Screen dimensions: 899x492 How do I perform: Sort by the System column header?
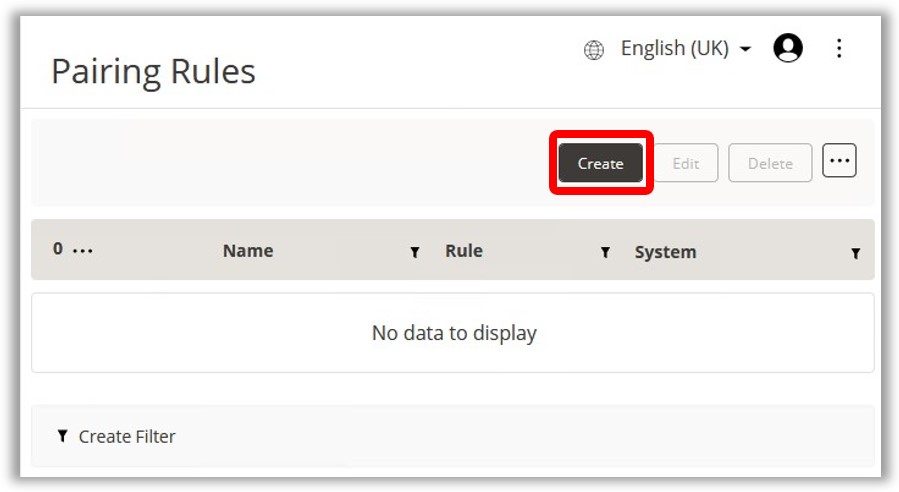(665, 252)
